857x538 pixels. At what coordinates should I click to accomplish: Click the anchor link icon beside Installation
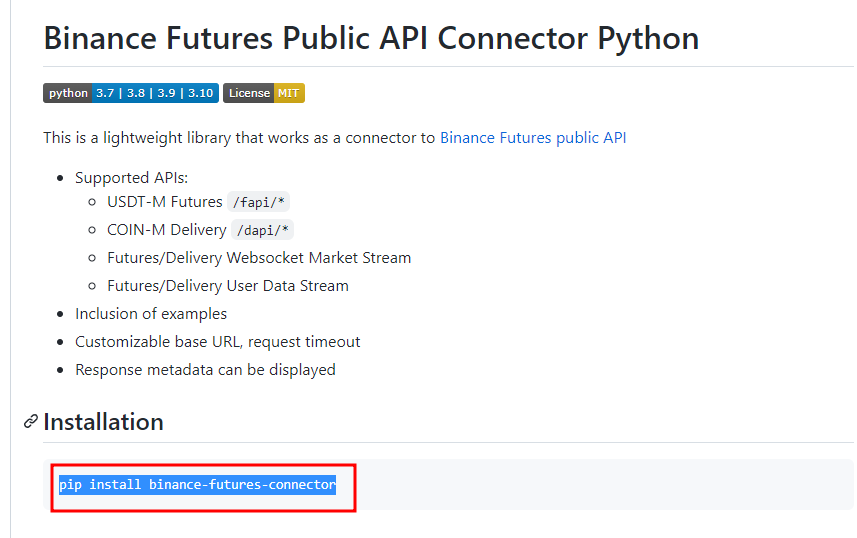(31, 422)
